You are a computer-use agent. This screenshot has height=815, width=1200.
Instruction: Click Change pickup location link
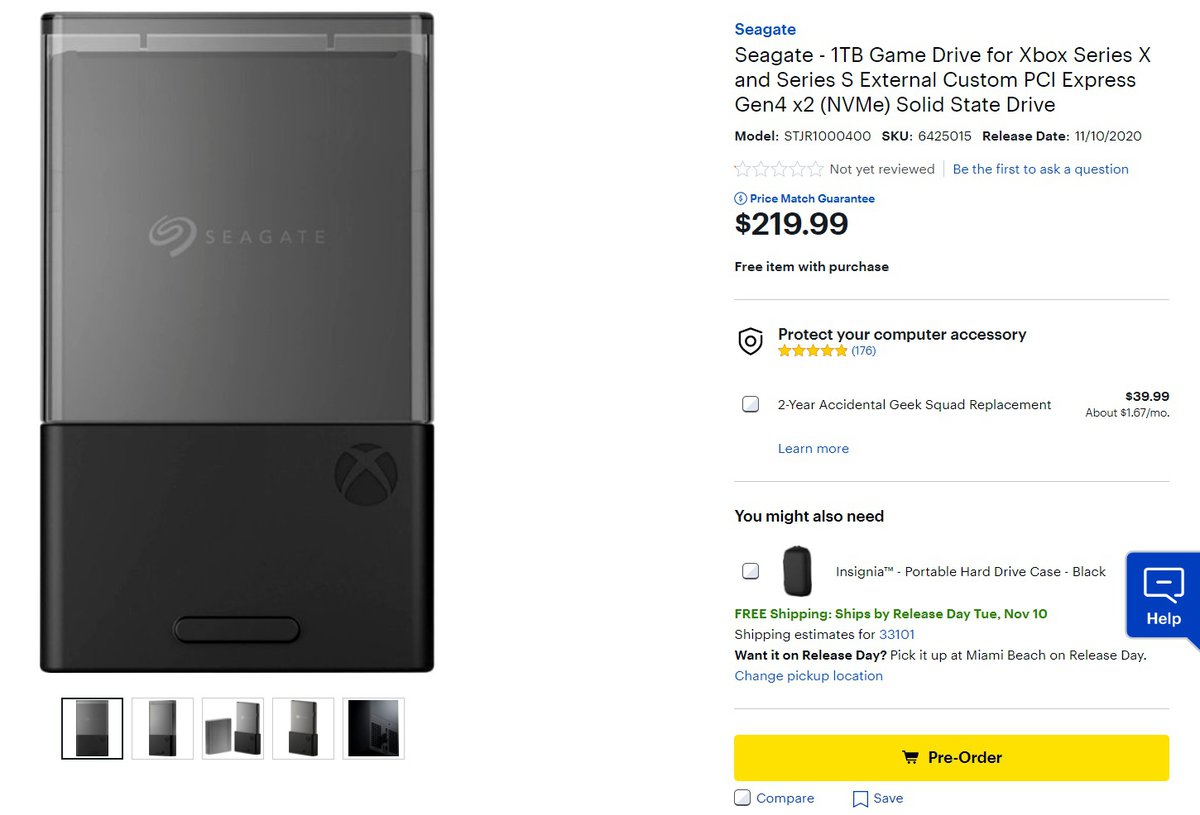[808, 676]
